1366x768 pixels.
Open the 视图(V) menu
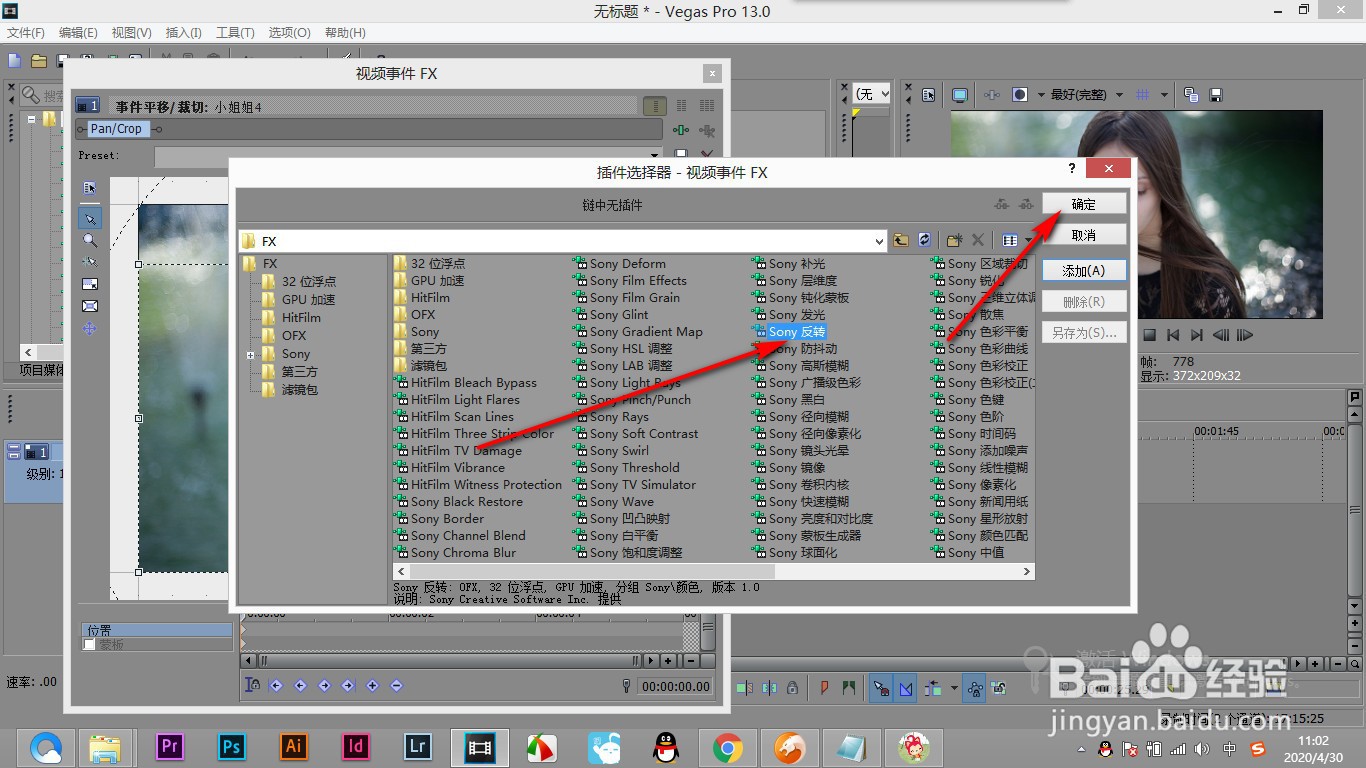click(132, 33)
